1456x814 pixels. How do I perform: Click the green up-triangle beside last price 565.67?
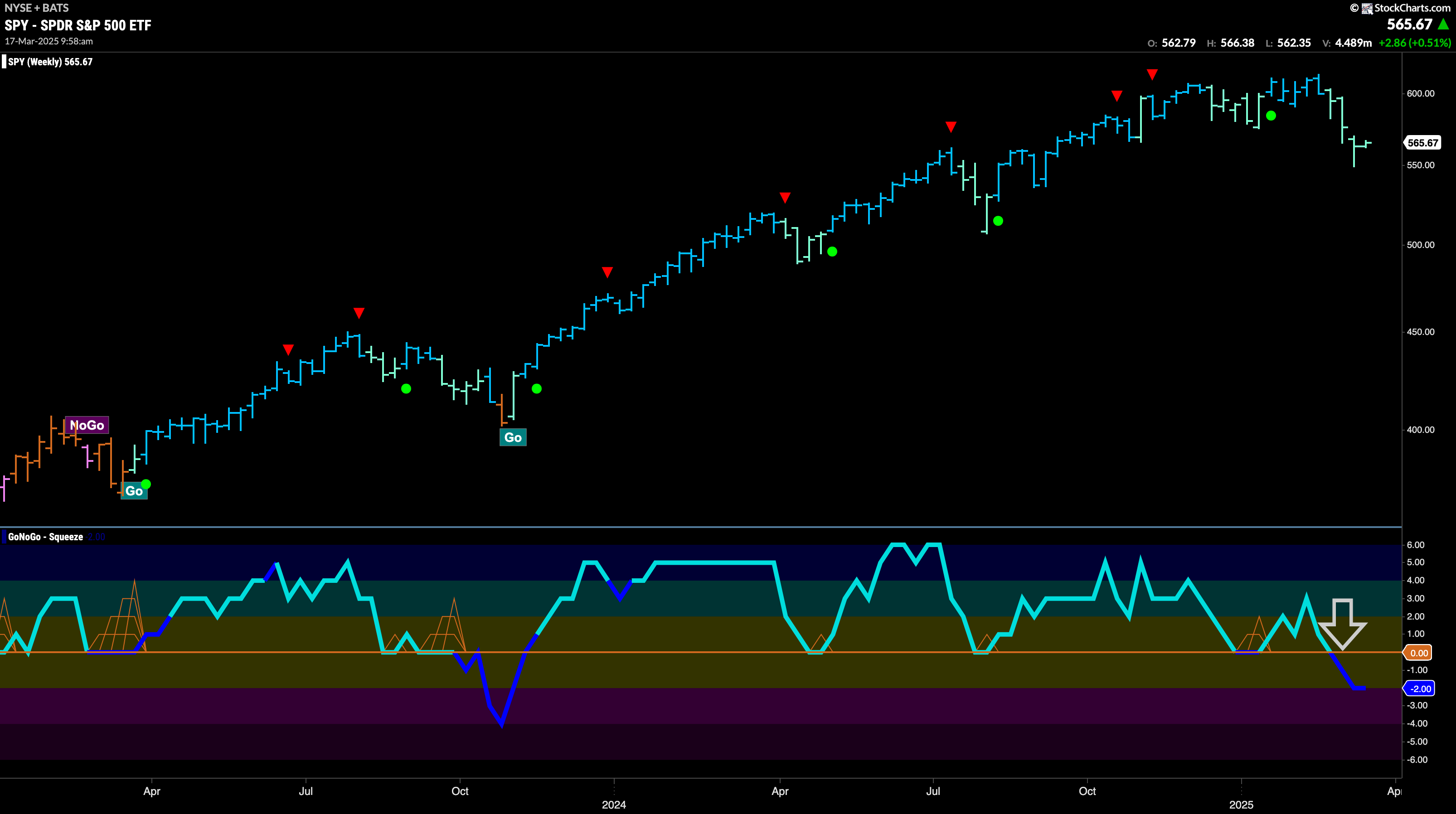1443,24
